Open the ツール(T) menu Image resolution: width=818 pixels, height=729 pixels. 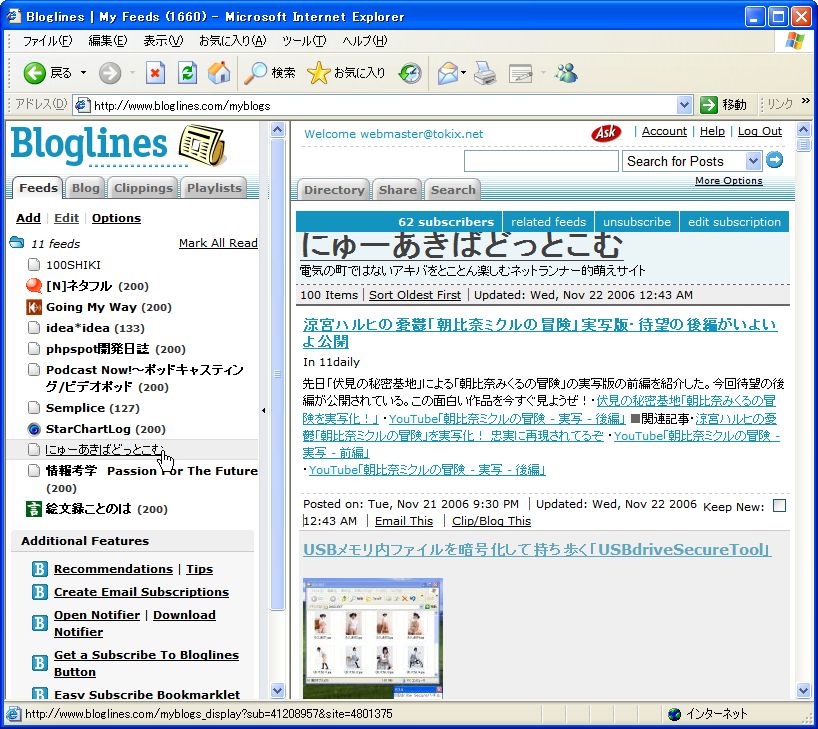click(x=304, y=41)
